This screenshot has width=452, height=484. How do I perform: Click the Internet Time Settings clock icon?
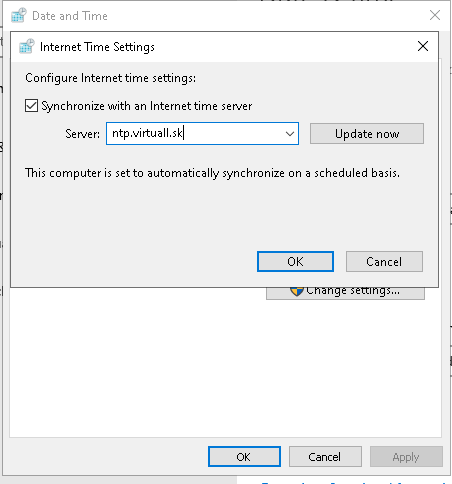click(27, 46)
